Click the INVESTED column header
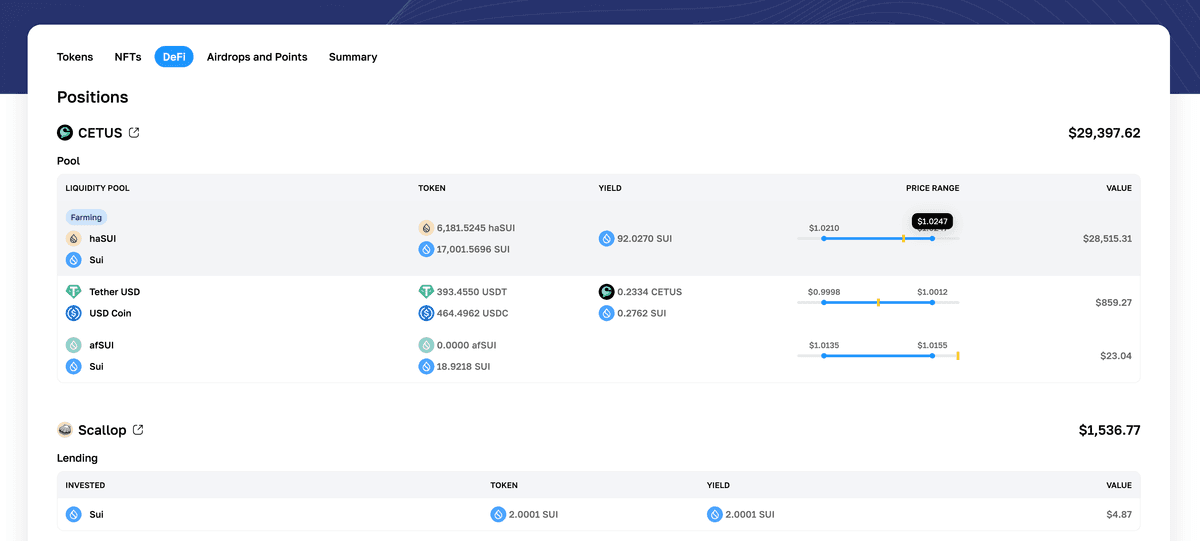Image resolution: width=1200 pixels, height=541 pixels. tap(85, 485)
